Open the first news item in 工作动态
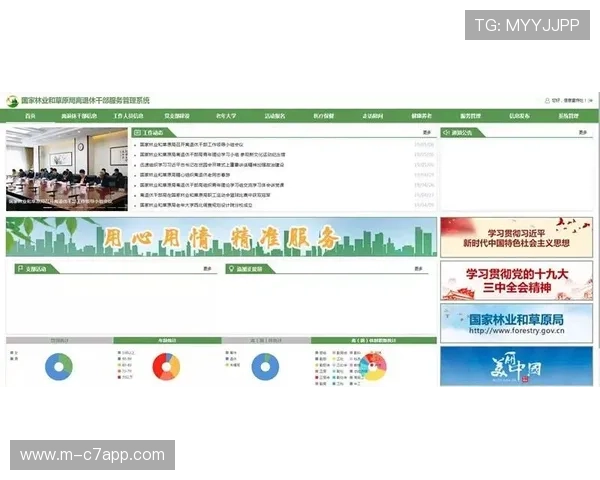Screen dimensions: 600x480 coord(192,145)
